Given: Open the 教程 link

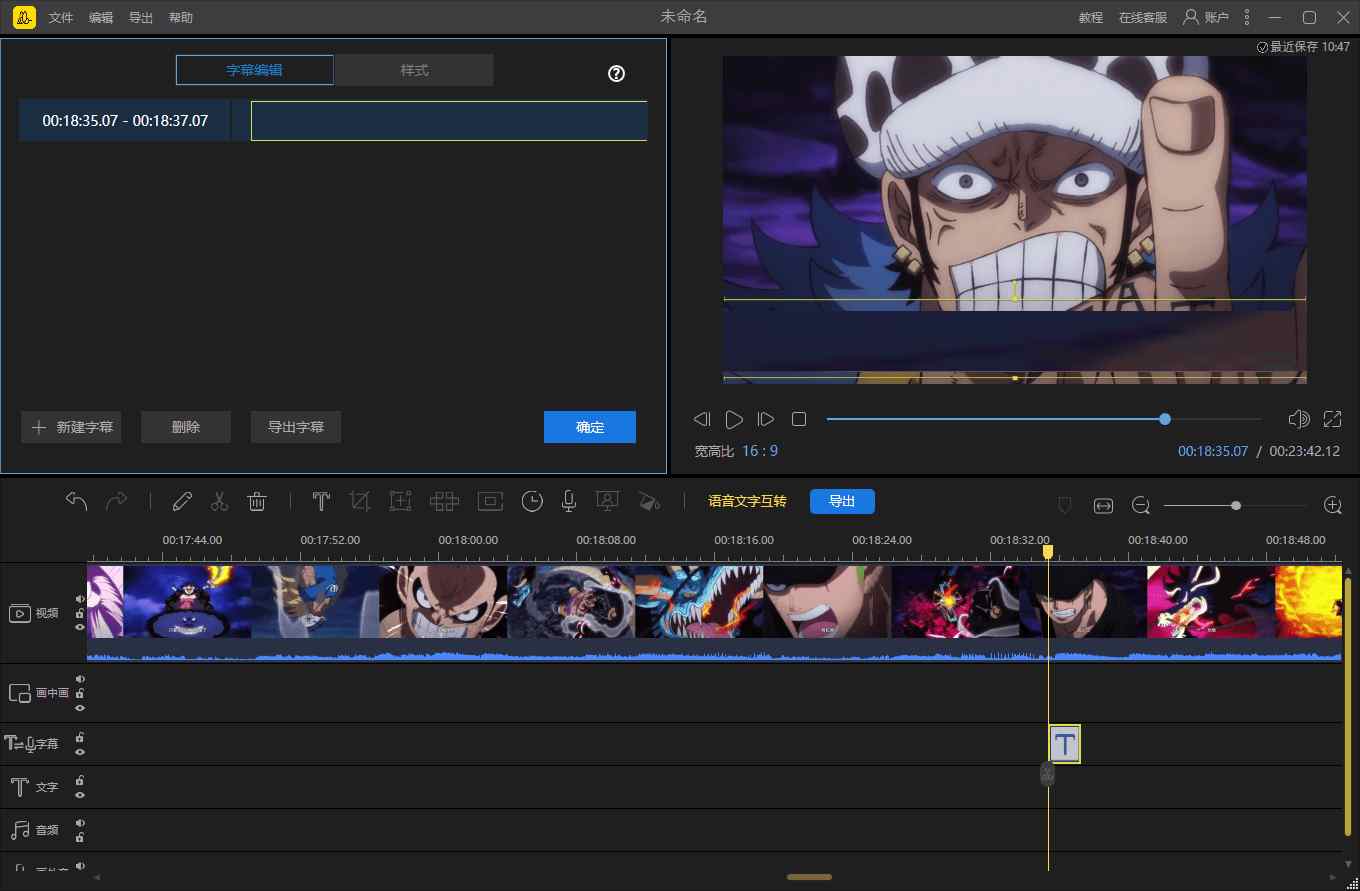Looking at the screenshot, I should coord(1091,18).
